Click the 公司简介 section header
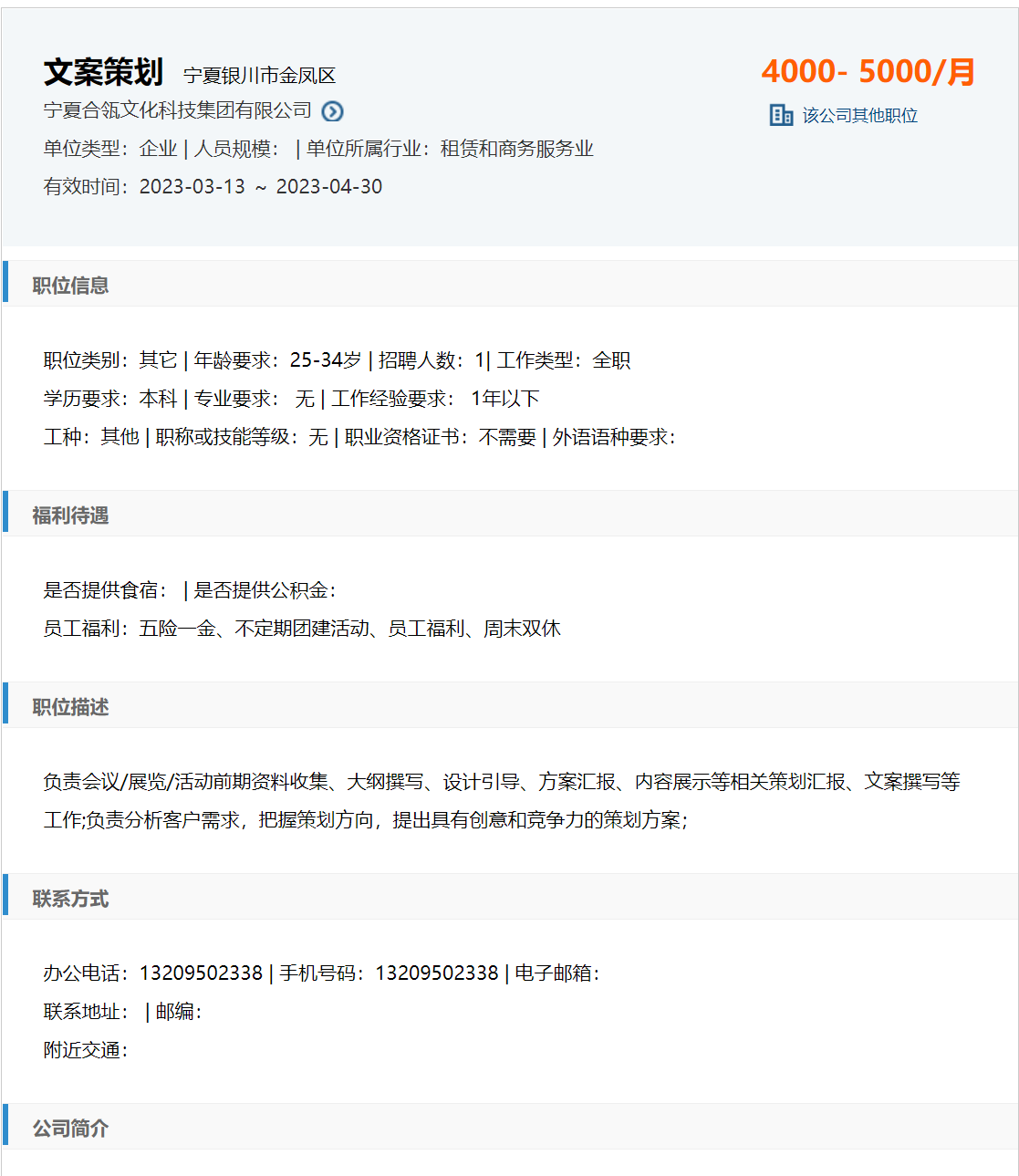Image resolution: width=1019 pixels, height=1176 pixels. (x=70, y=1129)
